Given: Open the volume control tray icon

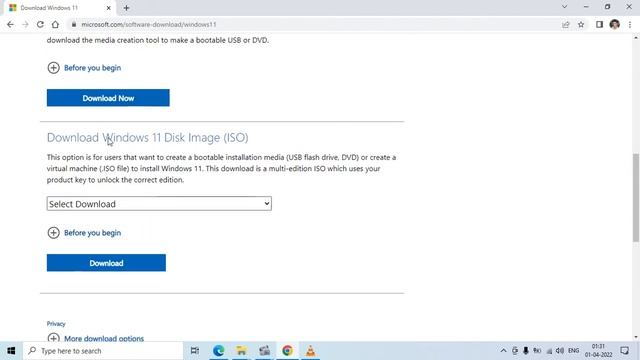Looking at the screenshot, I should (560, 351).
